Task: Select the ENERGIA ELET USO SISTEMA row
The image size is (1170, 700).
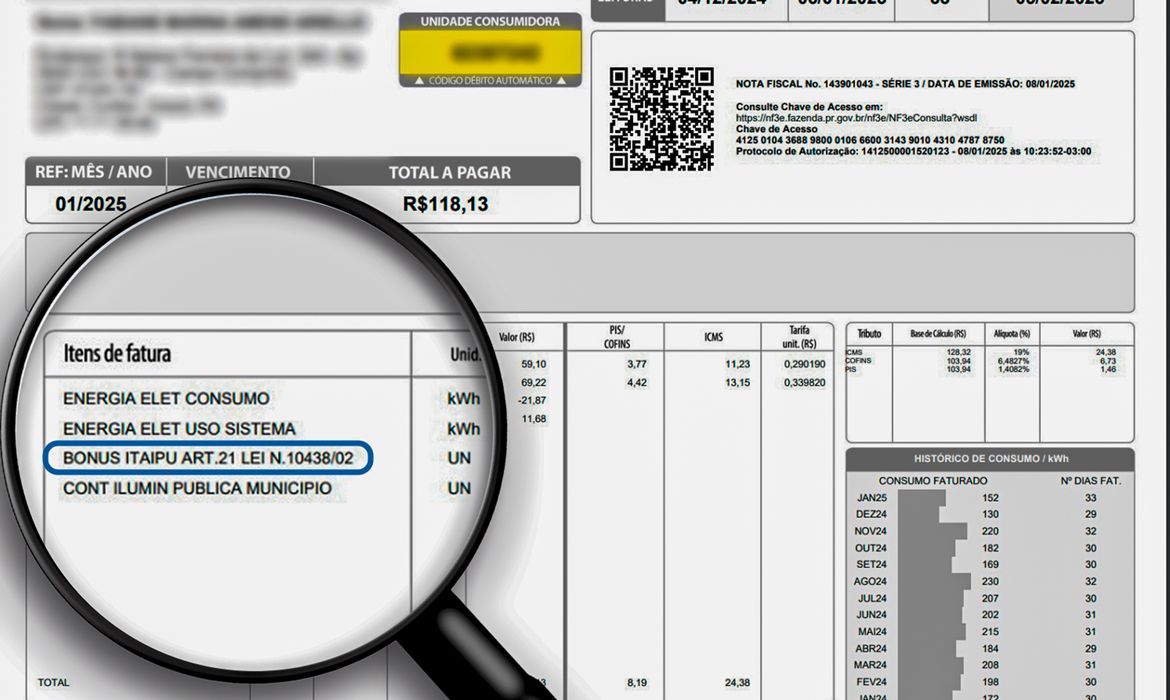Action: point(179,429)
